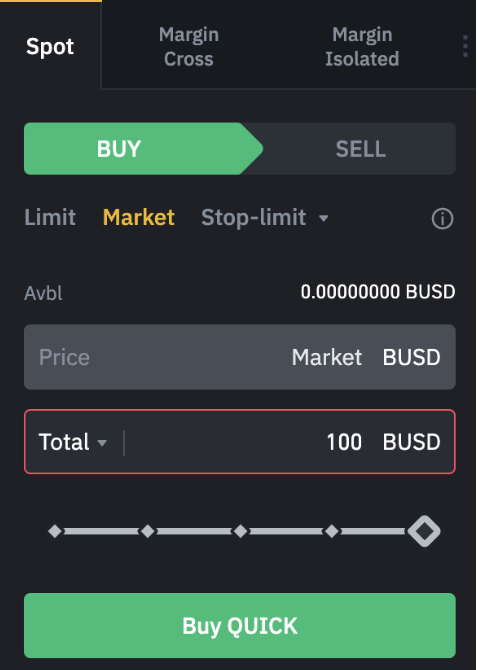
Task: Select the Market order type
Action: point(139,217)
